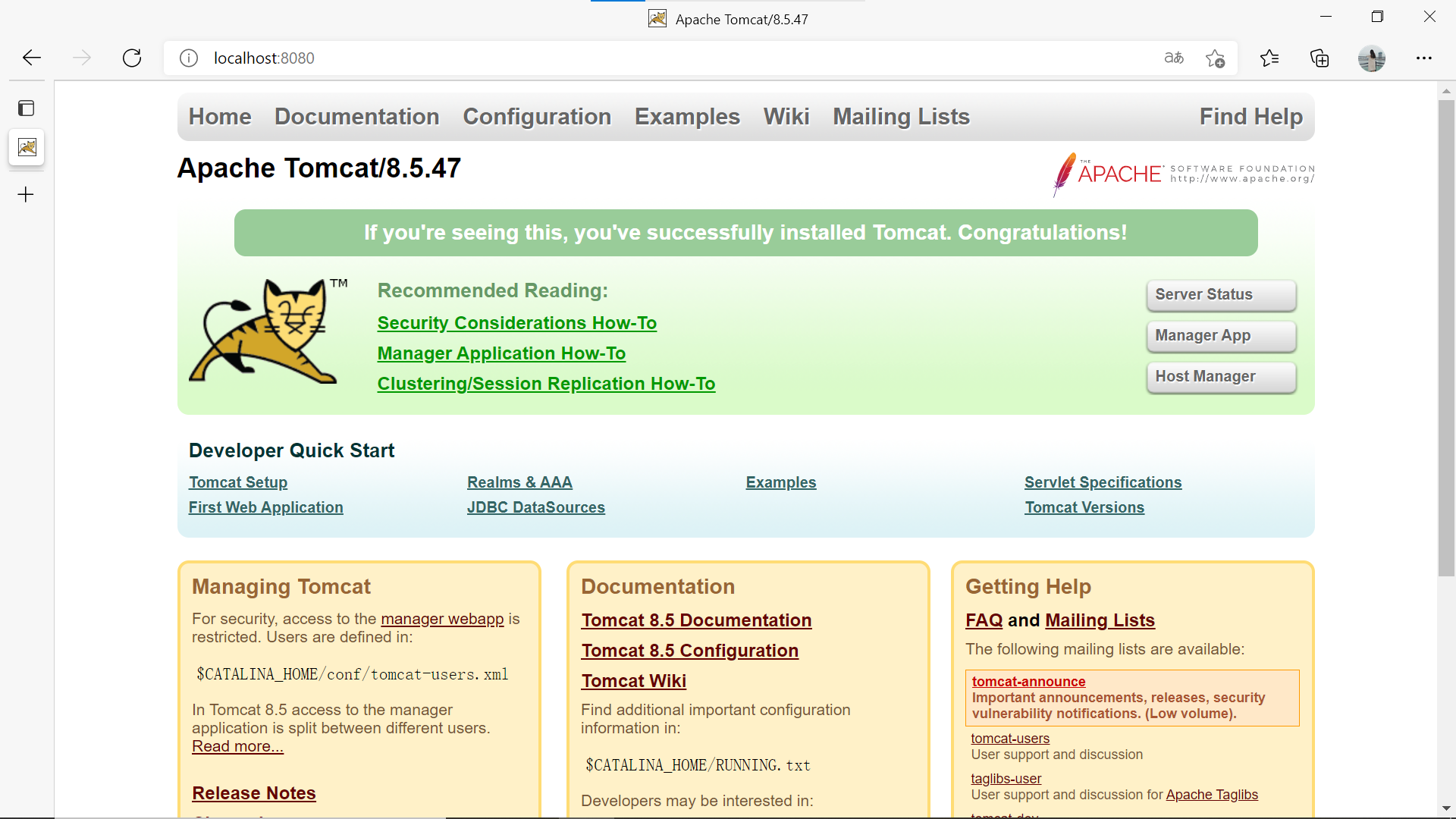Click the site information icon in address bar
This screenshot has width=1456, height=819.
(x=188, y=58)
